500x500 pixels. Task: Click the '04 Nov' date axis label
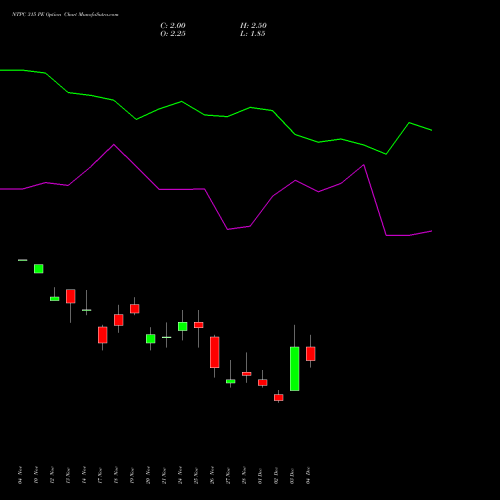[20, 475]
